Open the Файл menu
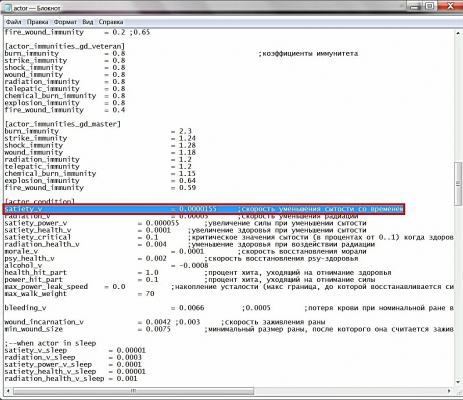 (x=14, y=22)
